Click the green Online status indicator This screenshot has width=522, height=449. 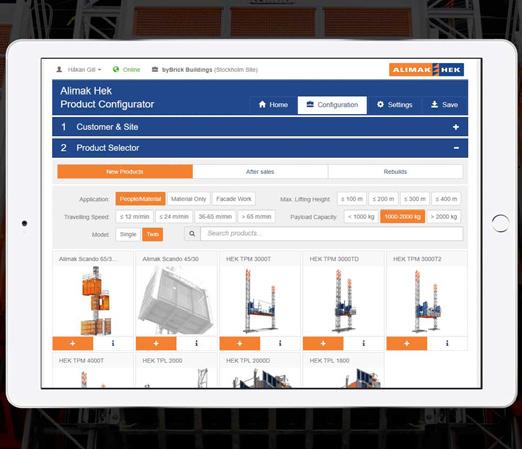coord(126,70)
